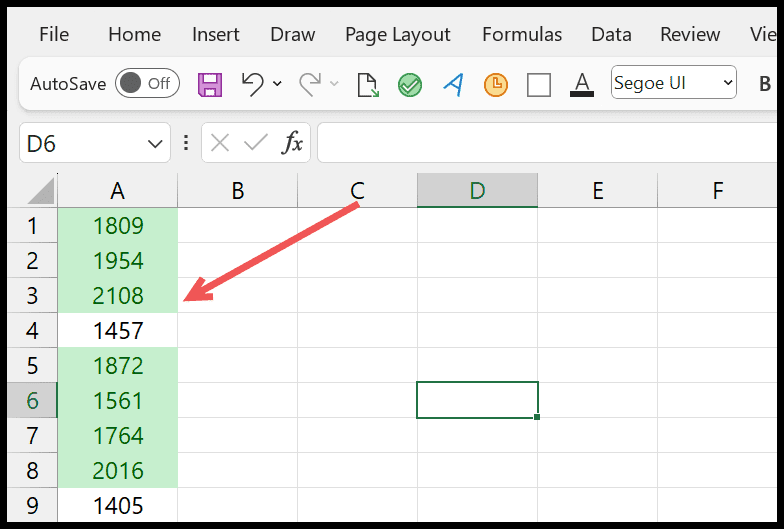Click the Bold B button

tap(764, 84)
